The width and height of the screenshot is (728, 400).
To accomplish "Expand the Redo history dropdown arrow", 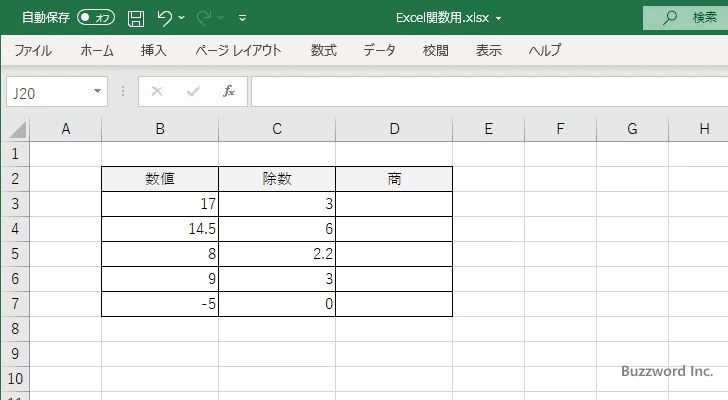I will tap(221, 18).
